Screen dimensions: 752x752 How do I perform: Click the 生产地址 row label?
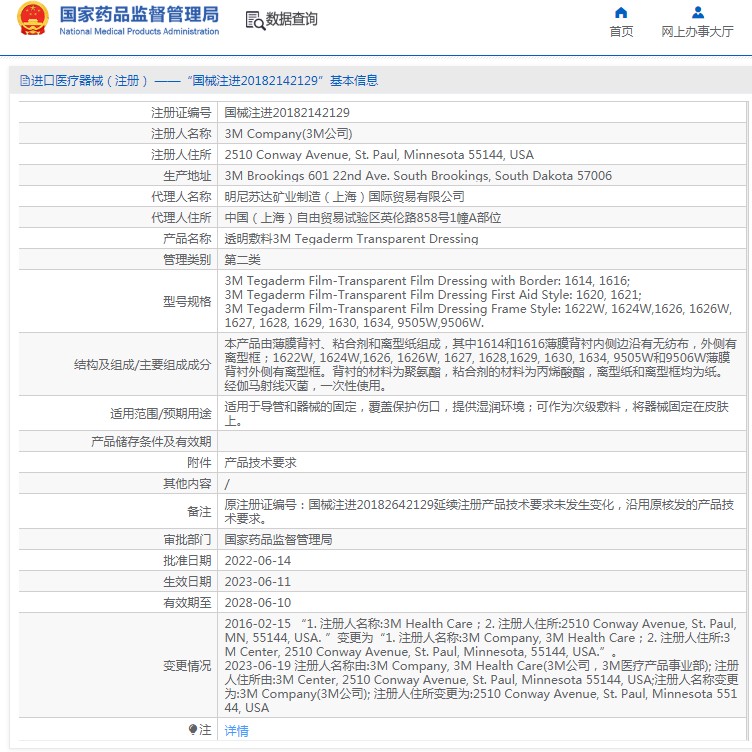[187, 176]
